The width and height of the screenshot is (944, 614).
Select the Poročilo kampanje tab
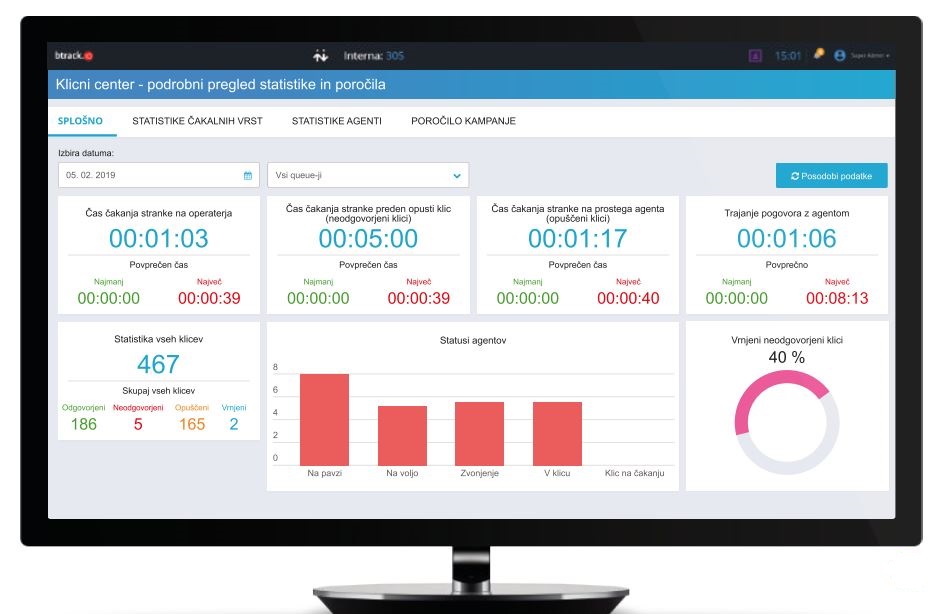click(463, 121)
